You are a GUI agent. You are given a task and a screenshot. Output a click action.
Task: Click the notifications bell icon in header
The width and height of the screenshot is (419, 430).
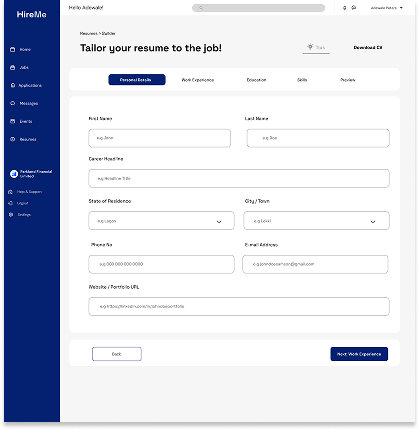click(345, 8)
